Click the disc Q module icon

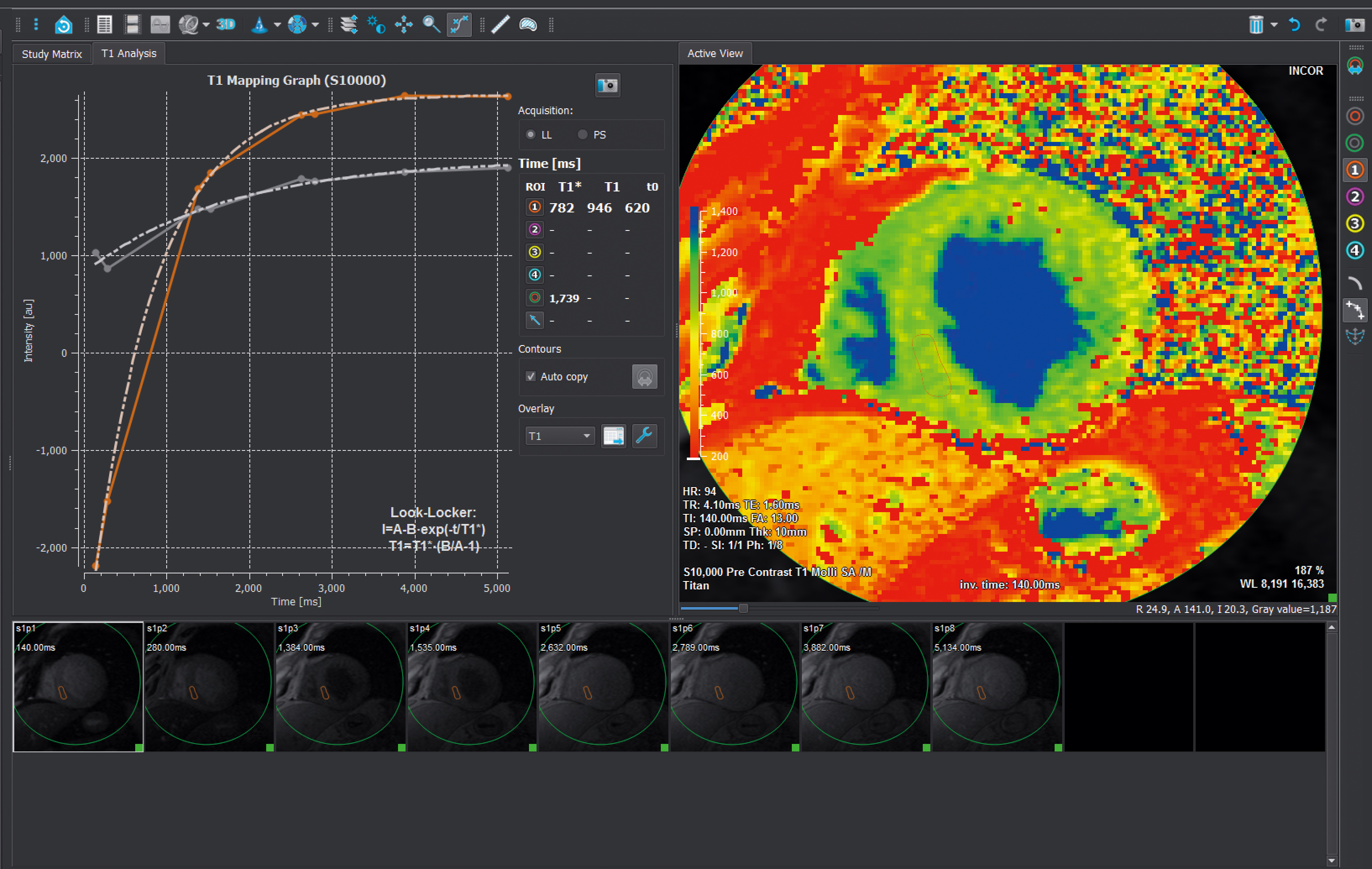[x=189, y=24]
